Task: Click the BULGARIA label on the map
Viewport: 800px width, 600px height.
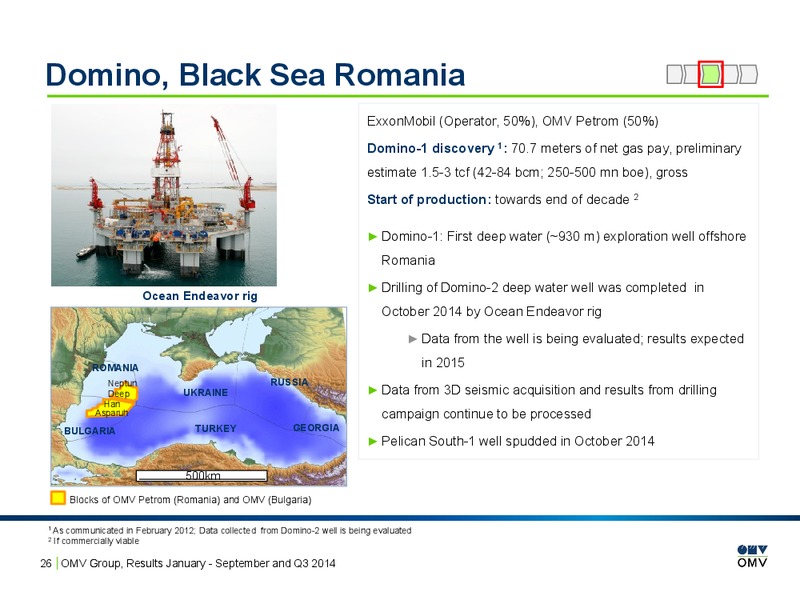Action: (90, 431)
